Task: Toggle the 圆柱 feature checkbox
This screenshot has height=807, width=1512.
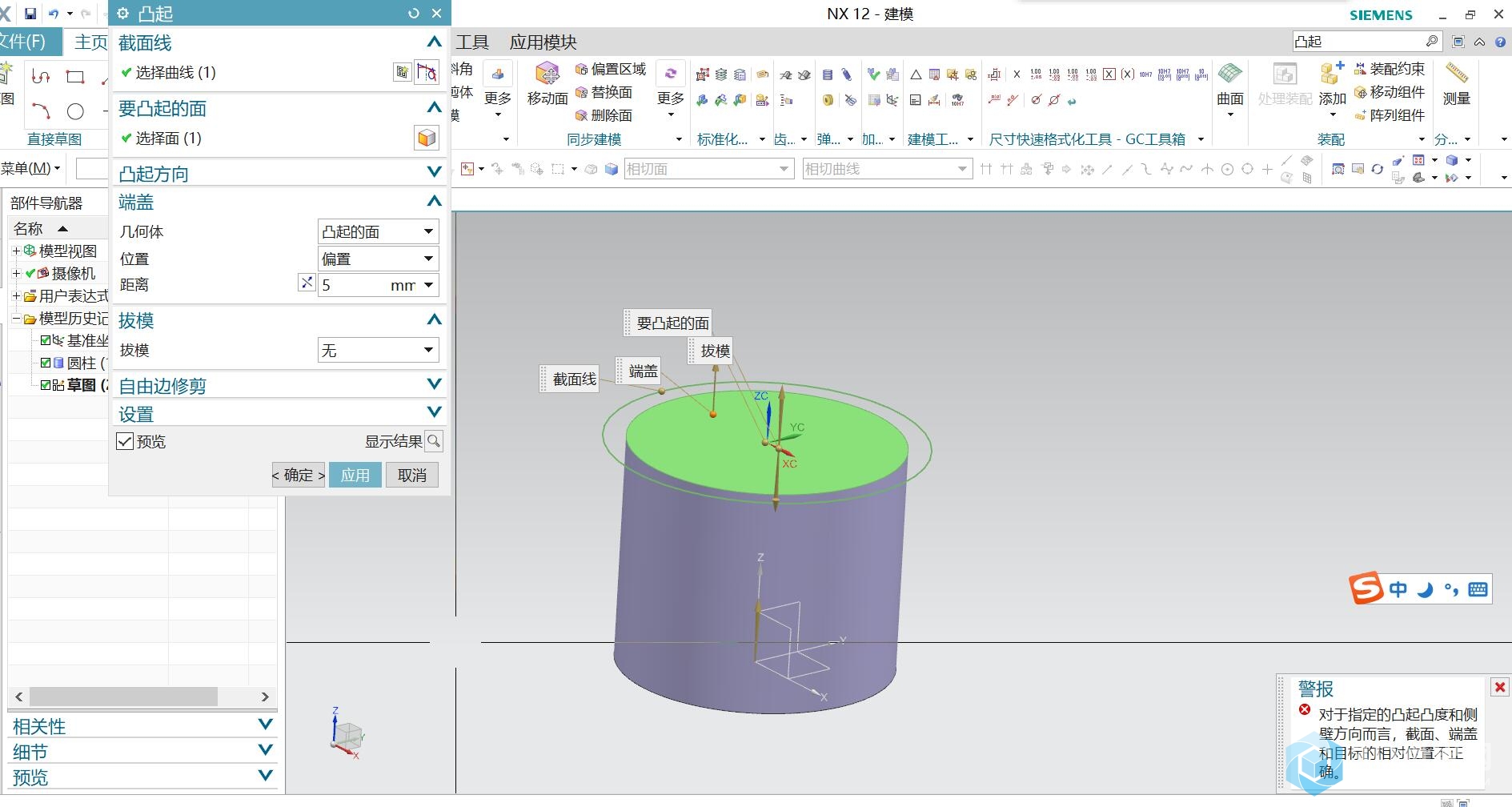Action: (46, 363)
